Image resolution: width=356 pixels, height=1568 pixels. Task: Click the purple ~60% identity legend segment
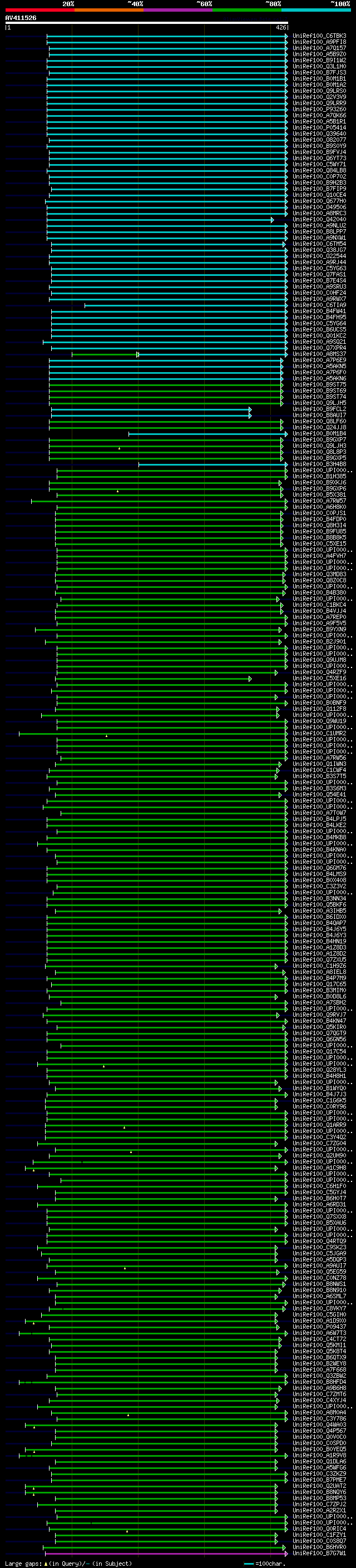(177, 10)
